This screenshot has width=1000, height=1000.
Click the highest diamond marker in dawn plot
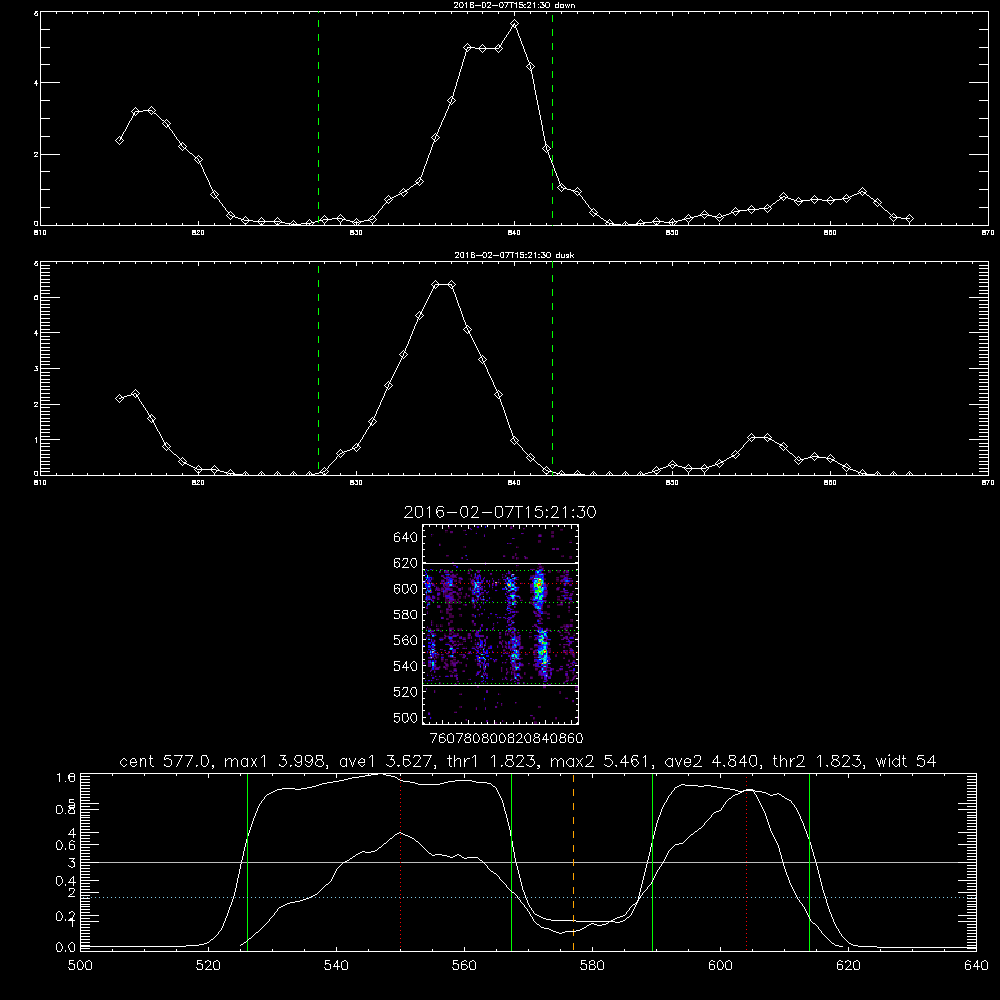pos(515,24)
